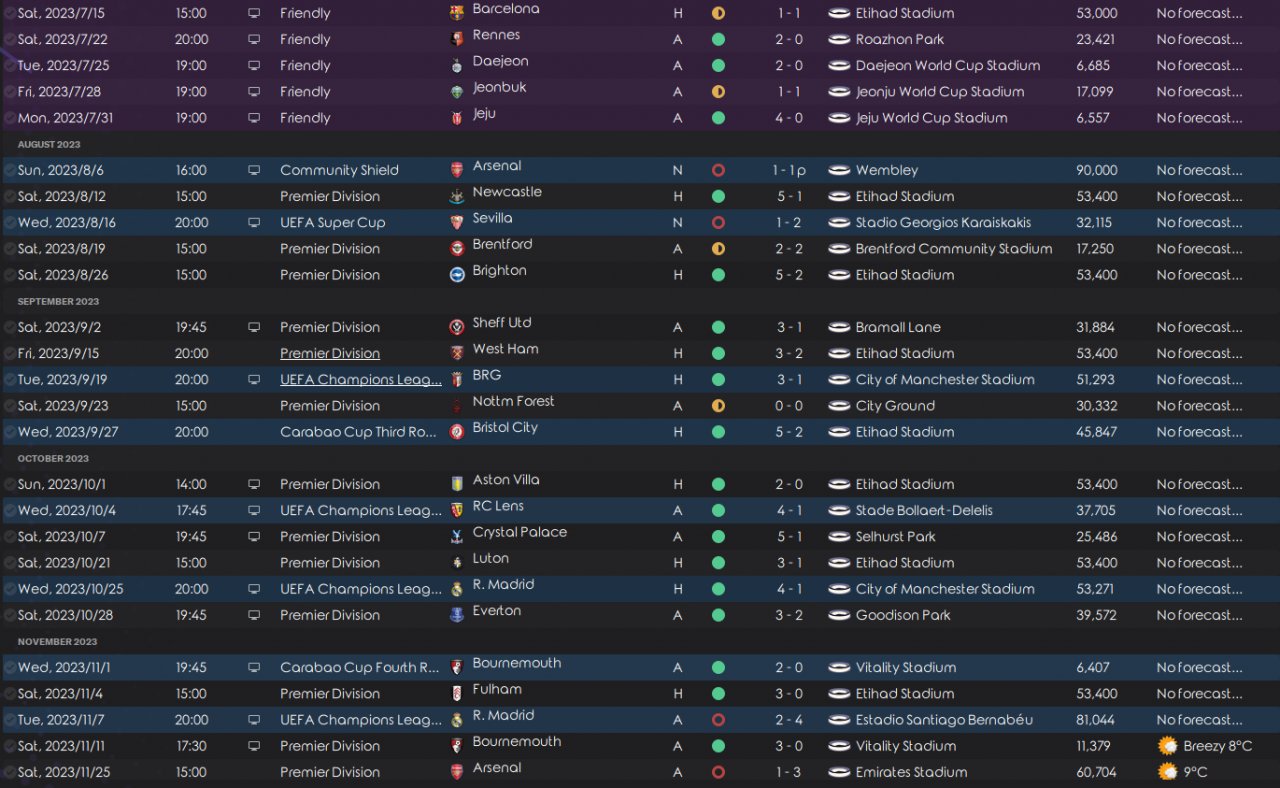The width and height of the screenshot is (1280, 788).
Task: Click the Arsenal badge in the Community Shield row
Action: pos(457,170)
